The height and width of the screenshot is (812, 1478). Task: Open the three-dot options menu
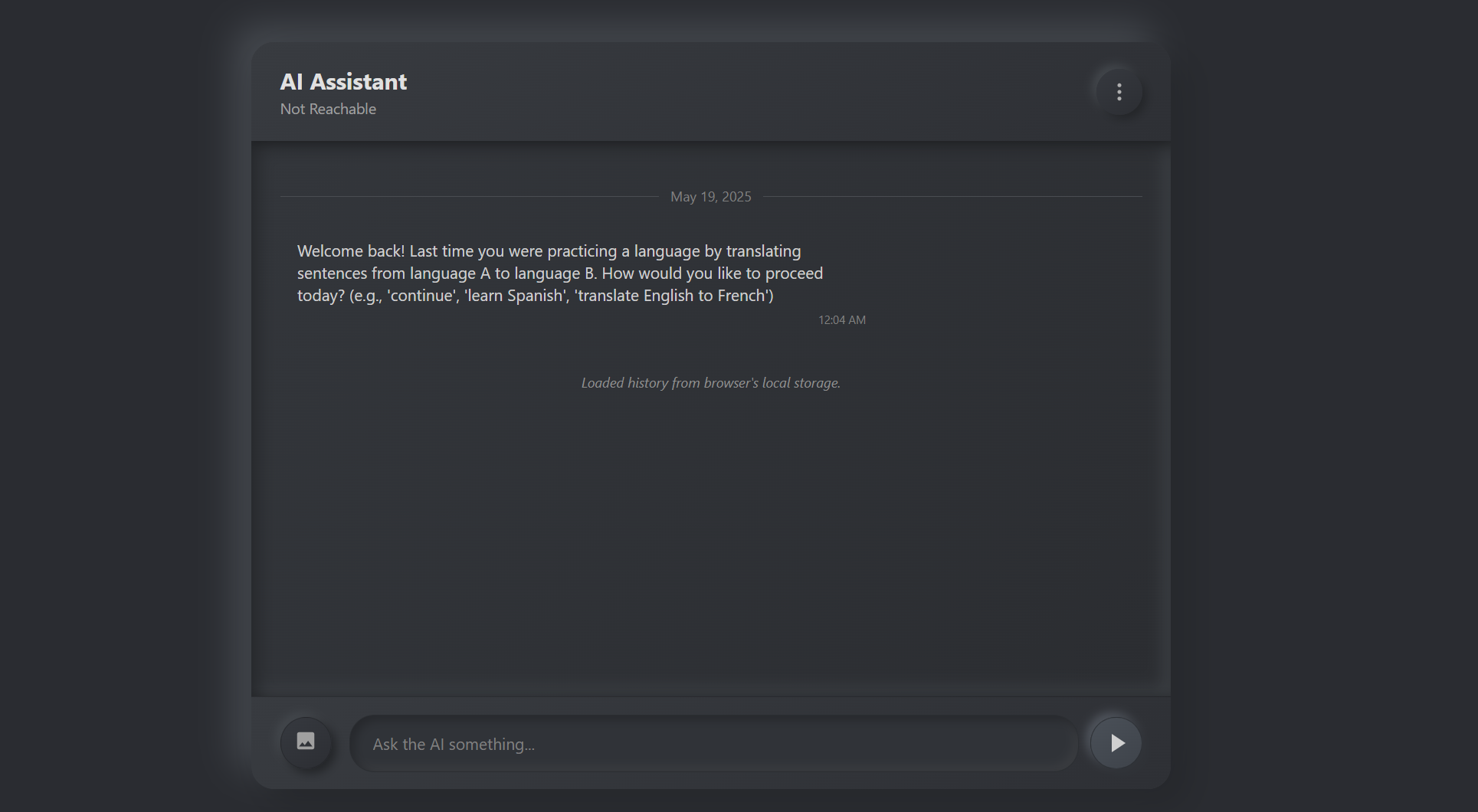coord(1119,92)
